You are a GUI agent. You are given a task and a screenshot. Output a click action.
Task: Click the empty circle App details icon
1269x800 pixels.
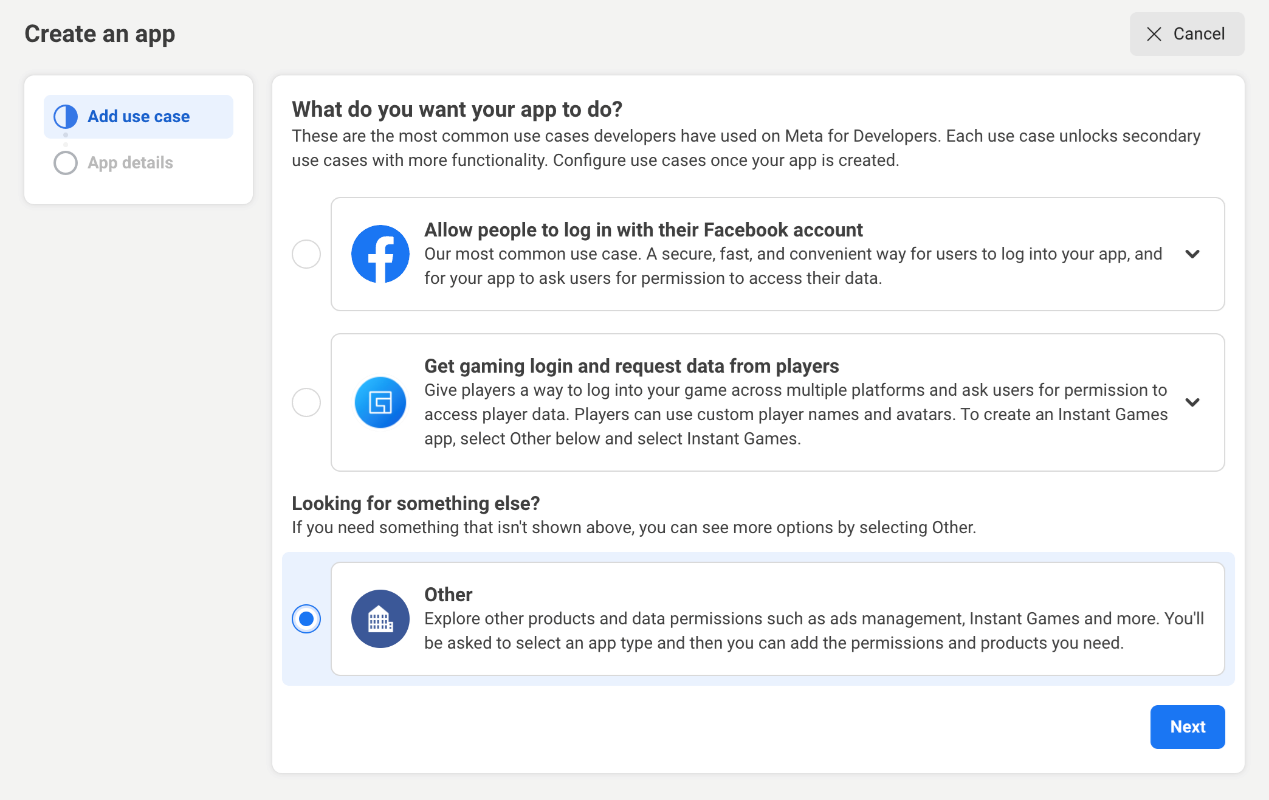pyautogui.click(x=66, y=163)
